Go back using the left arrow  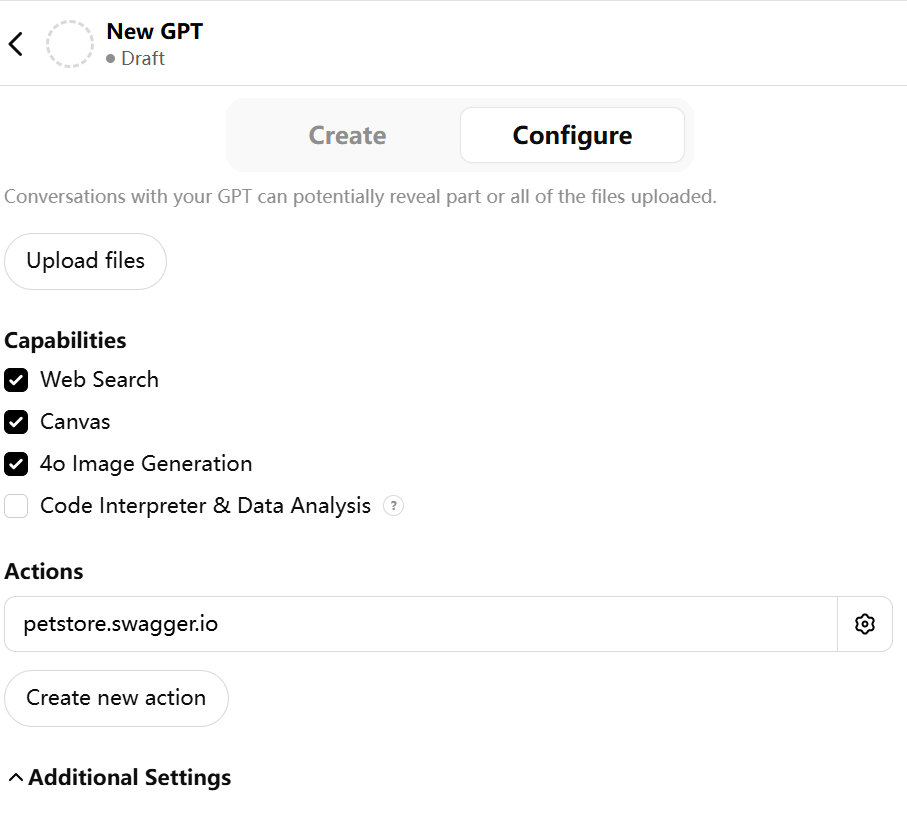pyautogui.click(x=16, y=44)
